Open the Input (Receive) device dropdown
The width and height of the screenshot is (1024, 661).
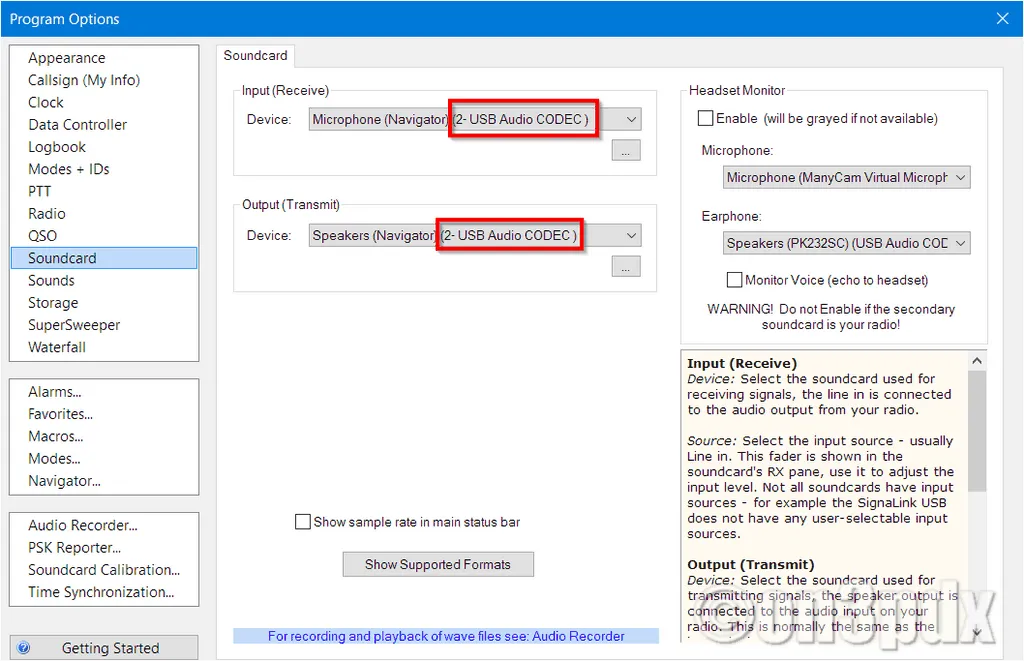[x=631, y=120]
